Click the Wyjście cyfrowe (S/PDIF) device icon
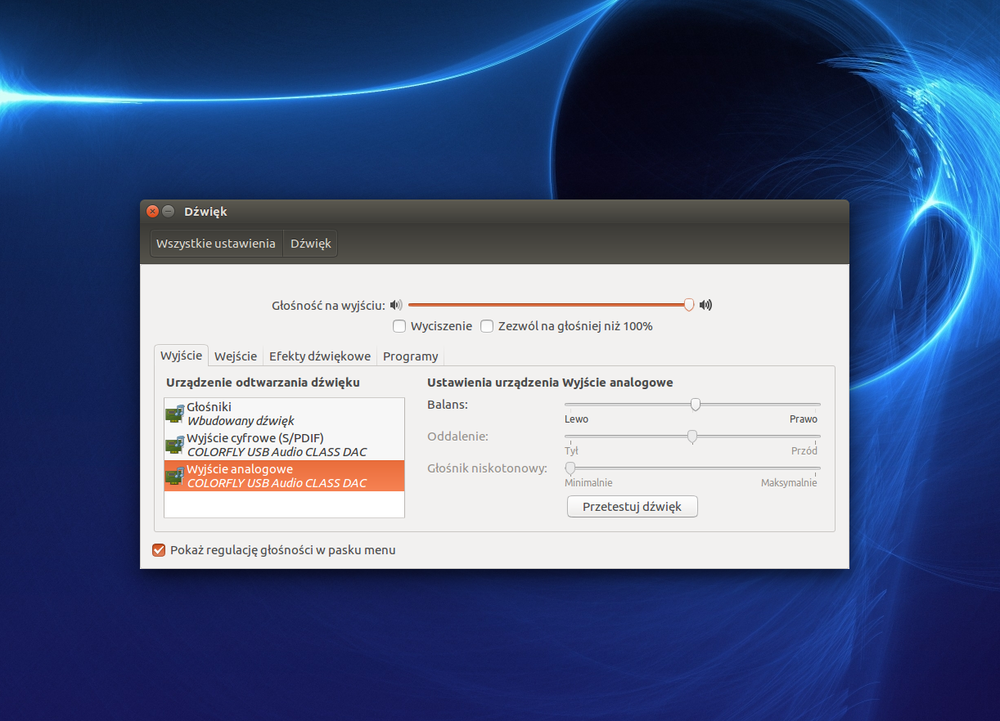Screen dimensions: 1000x721 [x=174, y=445]
